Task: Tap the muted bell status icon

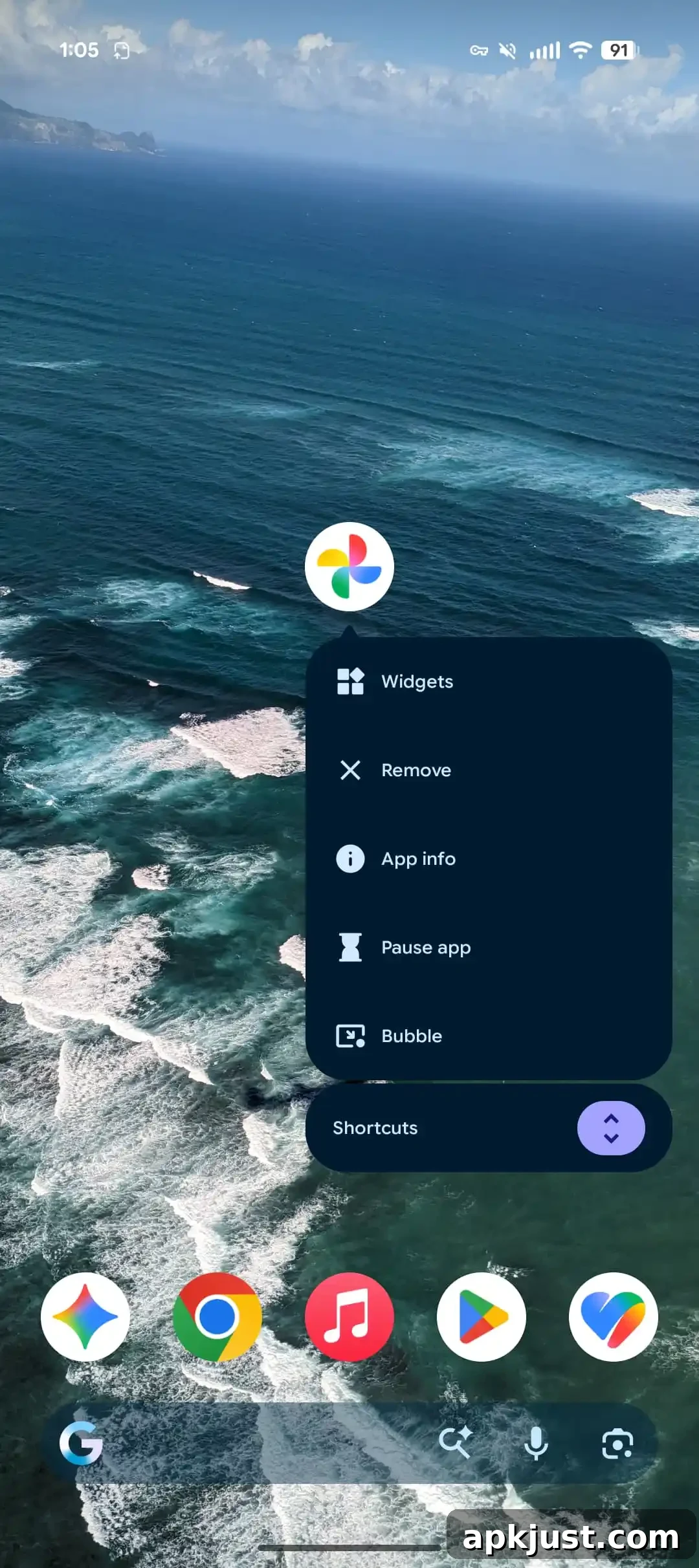Action: click(x=507, y=50)
